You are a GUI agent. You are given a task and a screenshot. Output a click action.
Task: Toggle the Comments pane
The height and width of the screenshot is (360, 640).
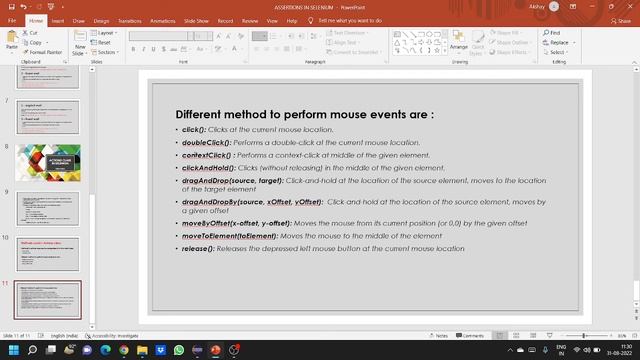point(470,336)
